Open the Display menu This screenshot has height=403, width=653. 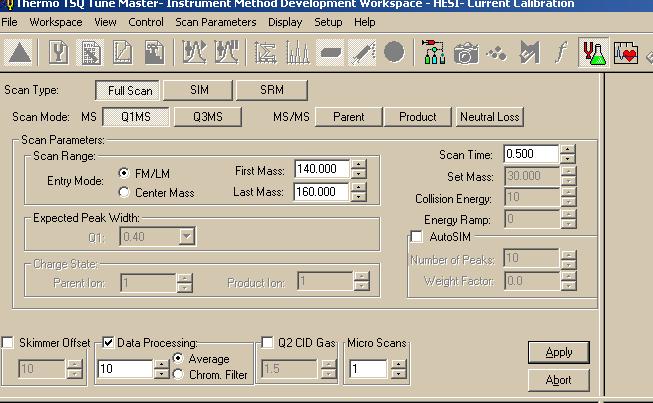click(x=285, y=22)
